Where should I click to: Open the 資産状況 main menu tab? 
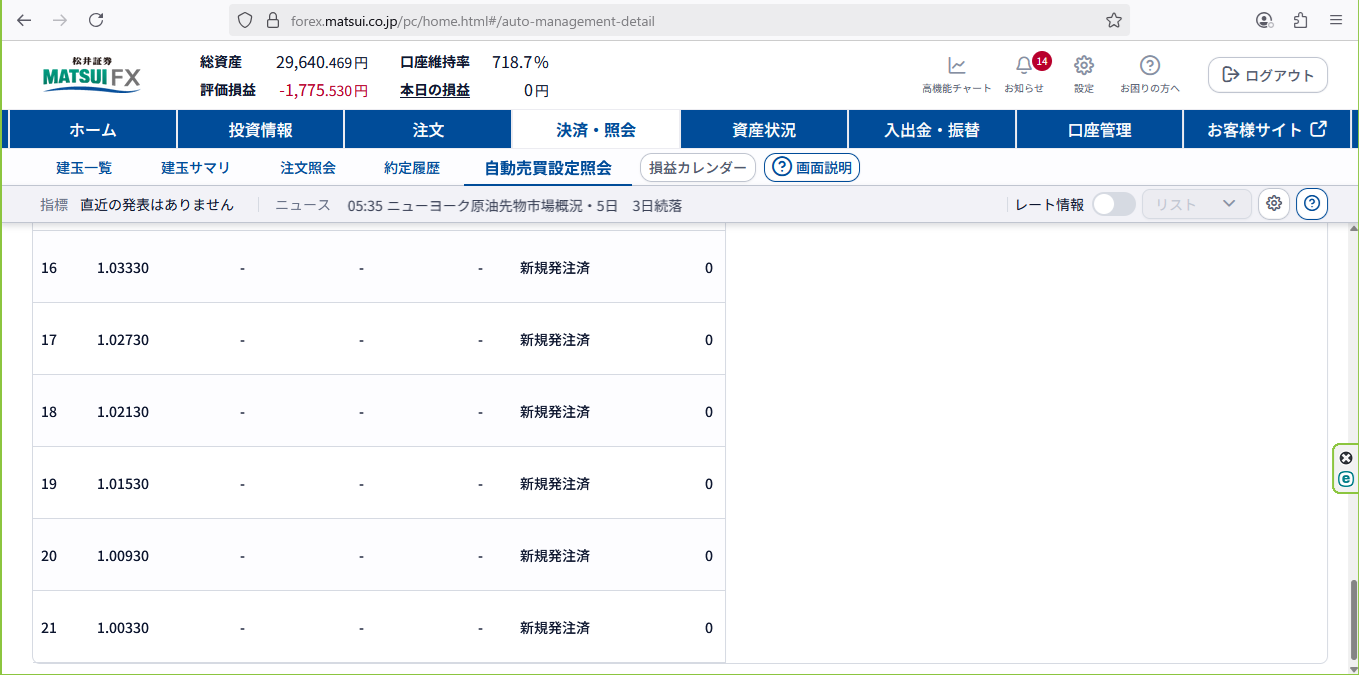[x=764, y=129]
